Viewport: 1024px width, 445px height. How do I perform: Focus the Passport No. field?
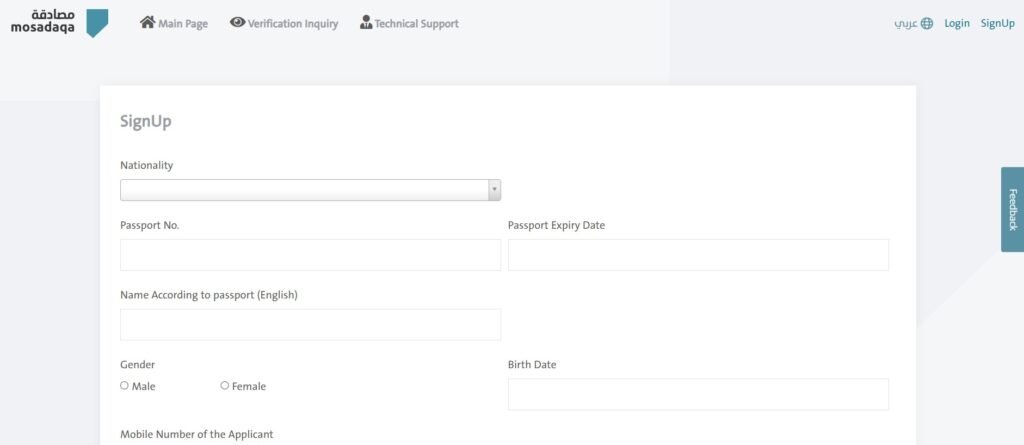tap(310, 255)
